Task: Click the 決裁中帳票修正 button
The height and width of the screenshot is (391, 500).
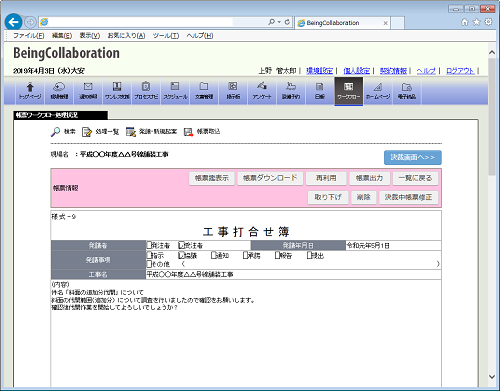Action: (x=409, y=197)
